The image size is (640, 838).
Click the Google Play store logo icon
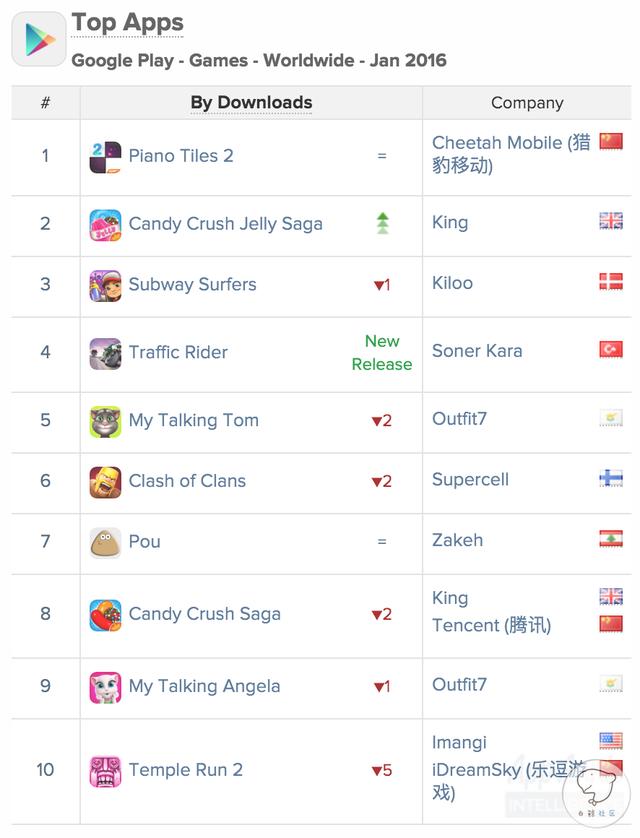(x=39, y=40)
